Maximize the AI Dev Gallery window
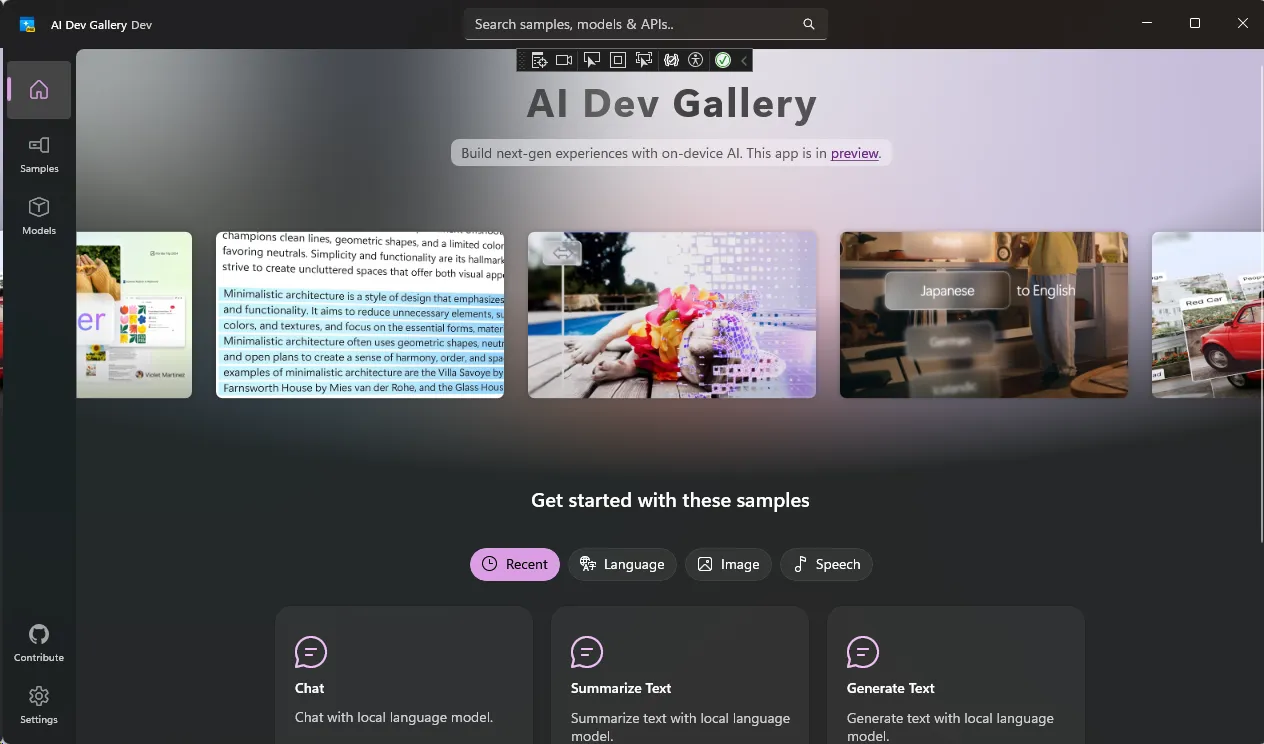 [1195, 23]
